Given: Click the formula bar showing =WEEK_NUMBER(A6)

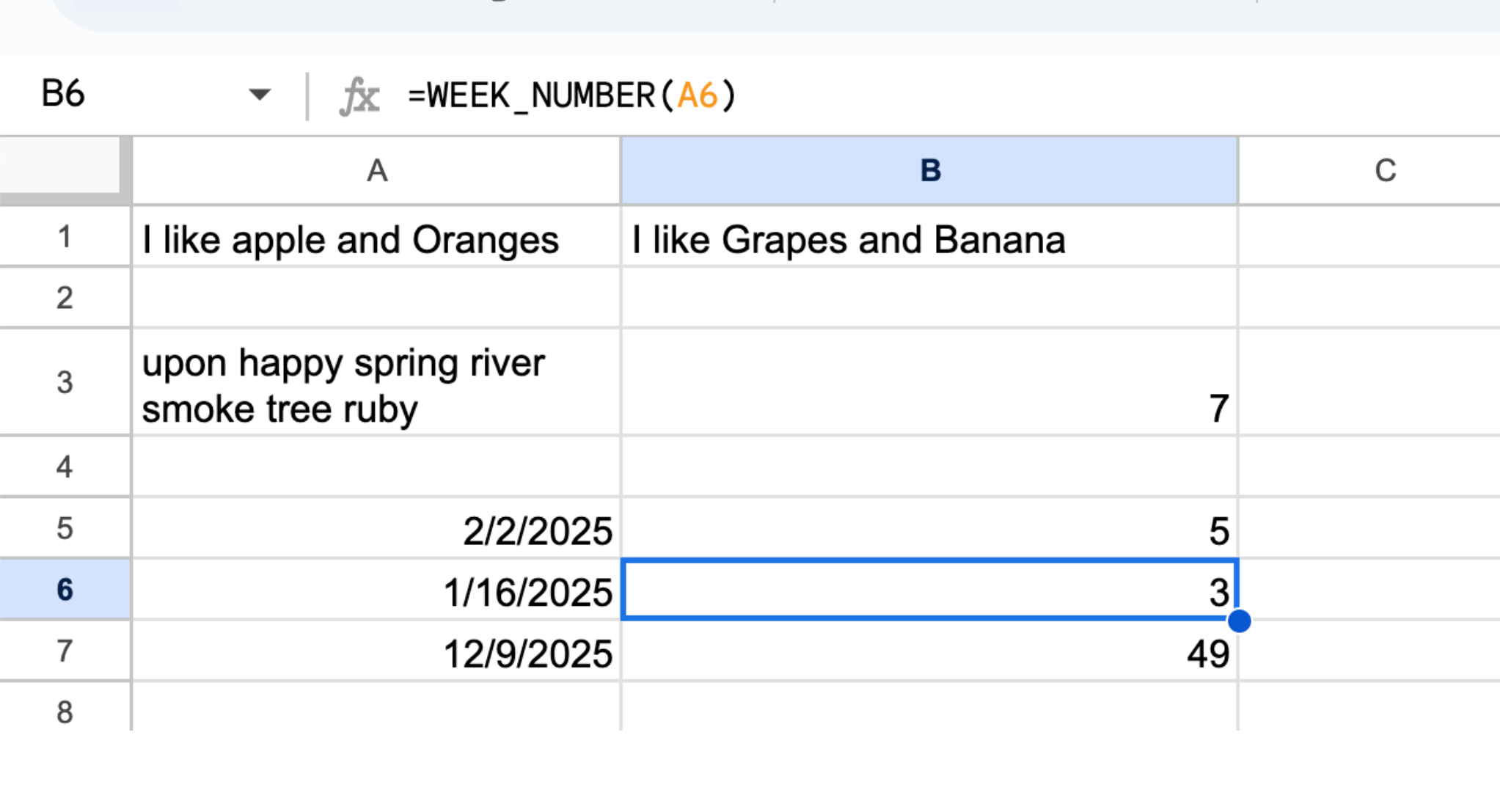Looking at the screenshot, I should point(880,96).
